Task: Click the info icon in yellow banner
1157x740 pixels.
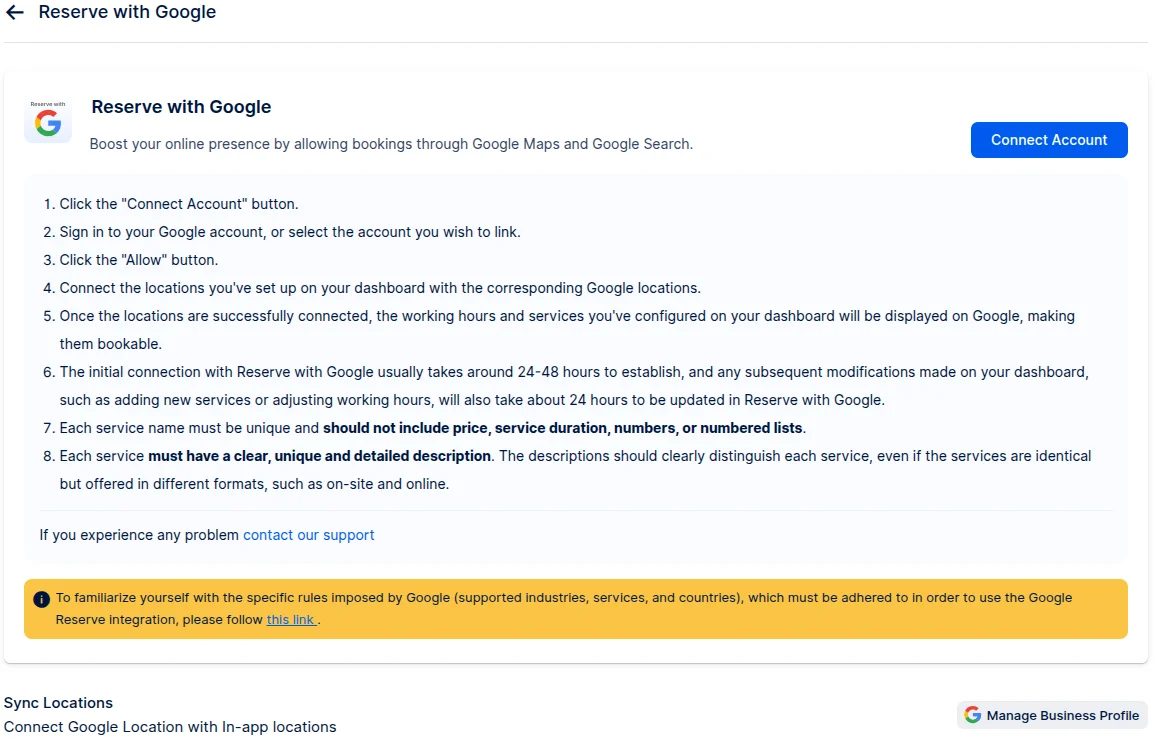Action: coord(41,599)
